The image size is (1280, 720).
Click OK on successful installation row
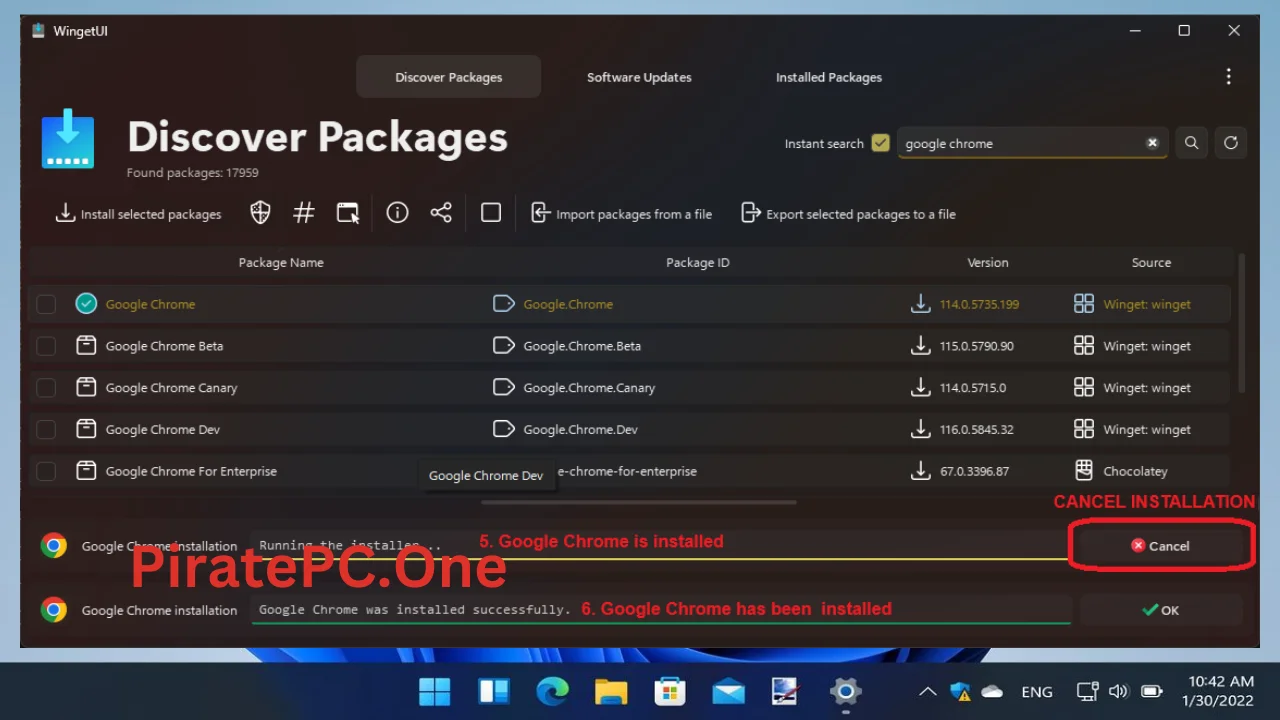1161,610
